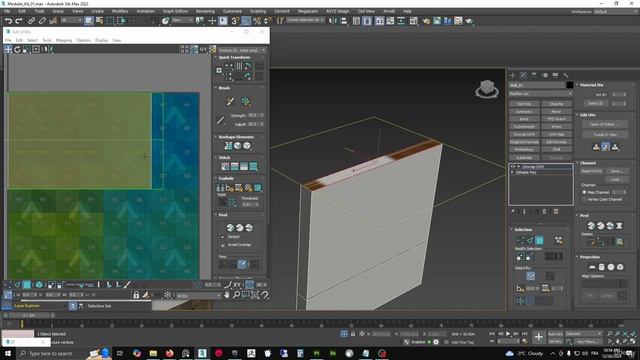Image resolution: width=640 pixels, height=360 pixels.
Task: Open the Utilities wrench tab in command panel
Action: [x=566, y=75]
